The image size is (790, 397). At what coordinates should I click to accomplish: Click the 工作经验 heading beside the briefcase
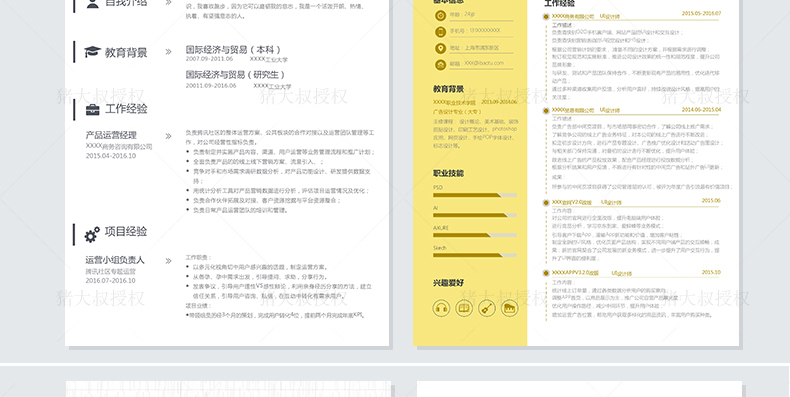coord(126,109)
